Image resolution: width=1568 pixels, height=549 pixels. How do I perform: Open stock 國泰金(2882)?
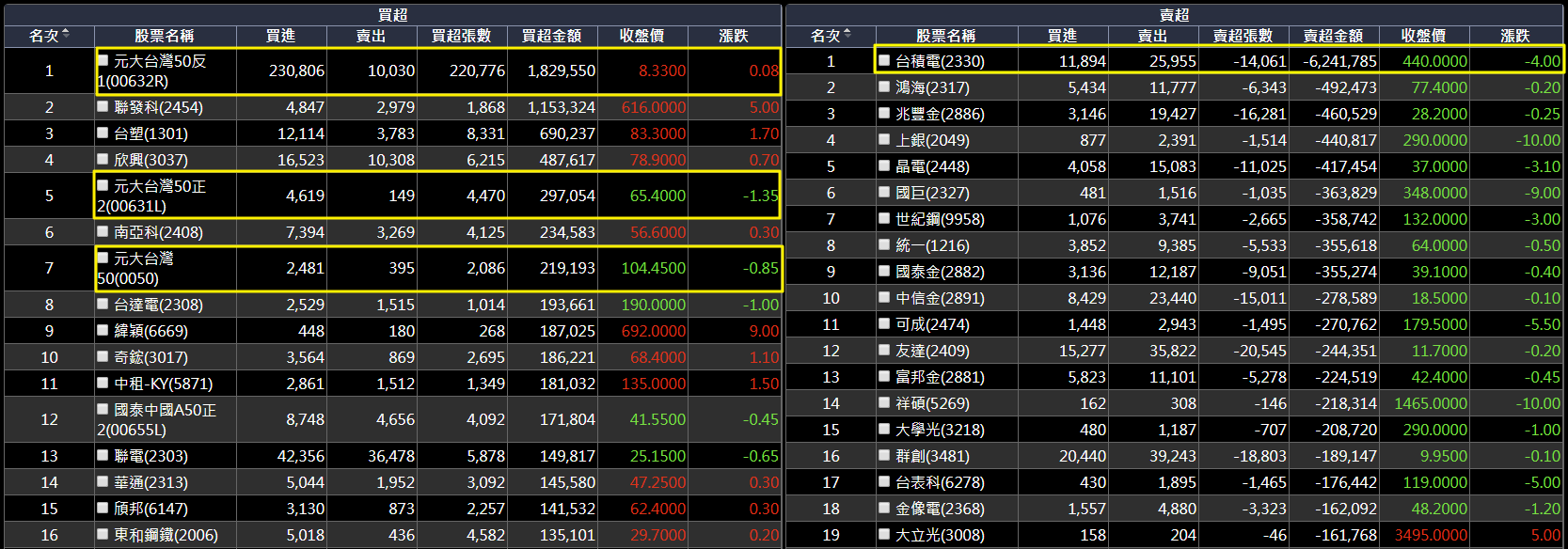940,272
